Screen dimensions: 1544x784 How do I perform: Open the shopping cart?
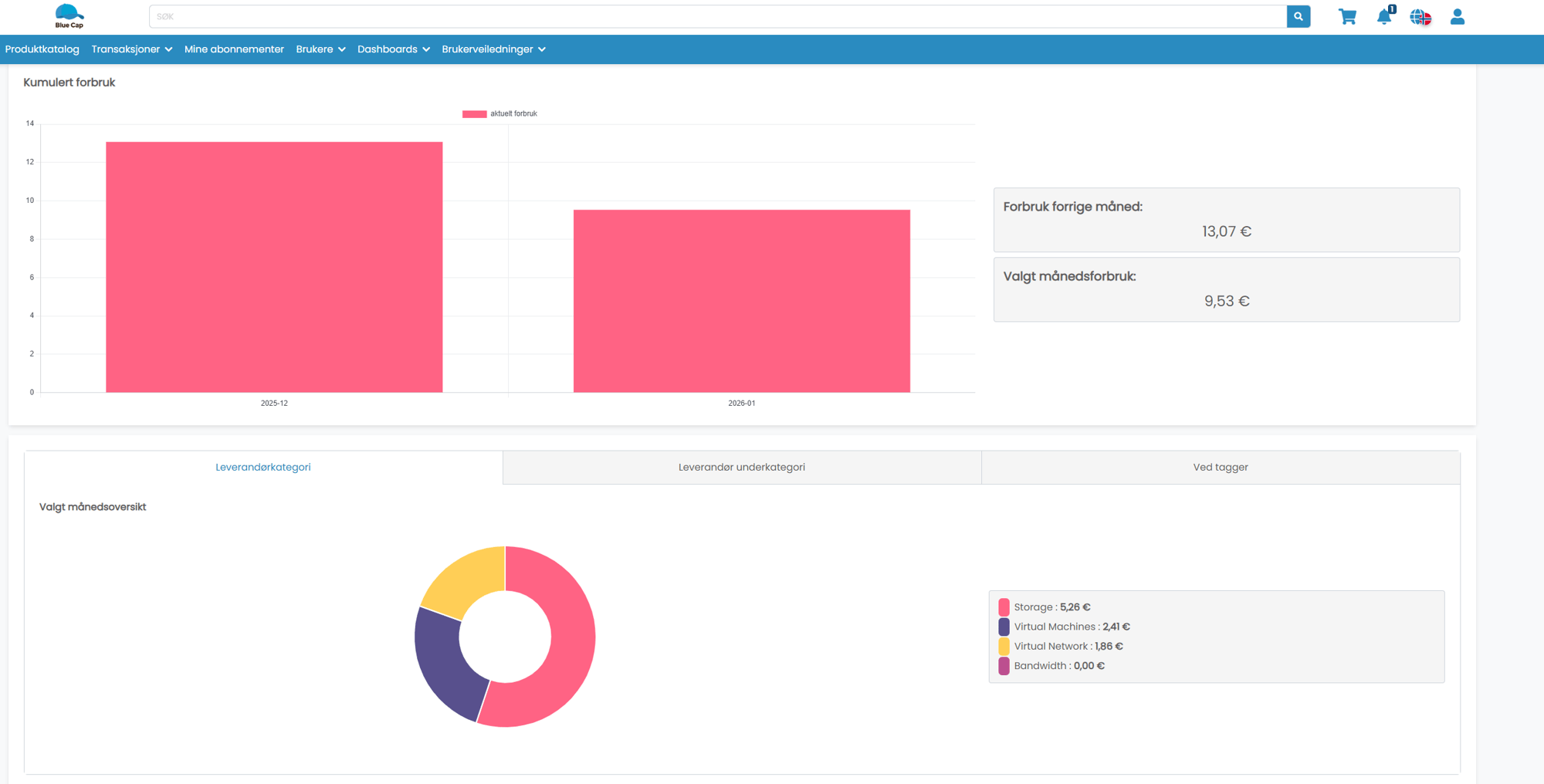(x=1347, y=17)
